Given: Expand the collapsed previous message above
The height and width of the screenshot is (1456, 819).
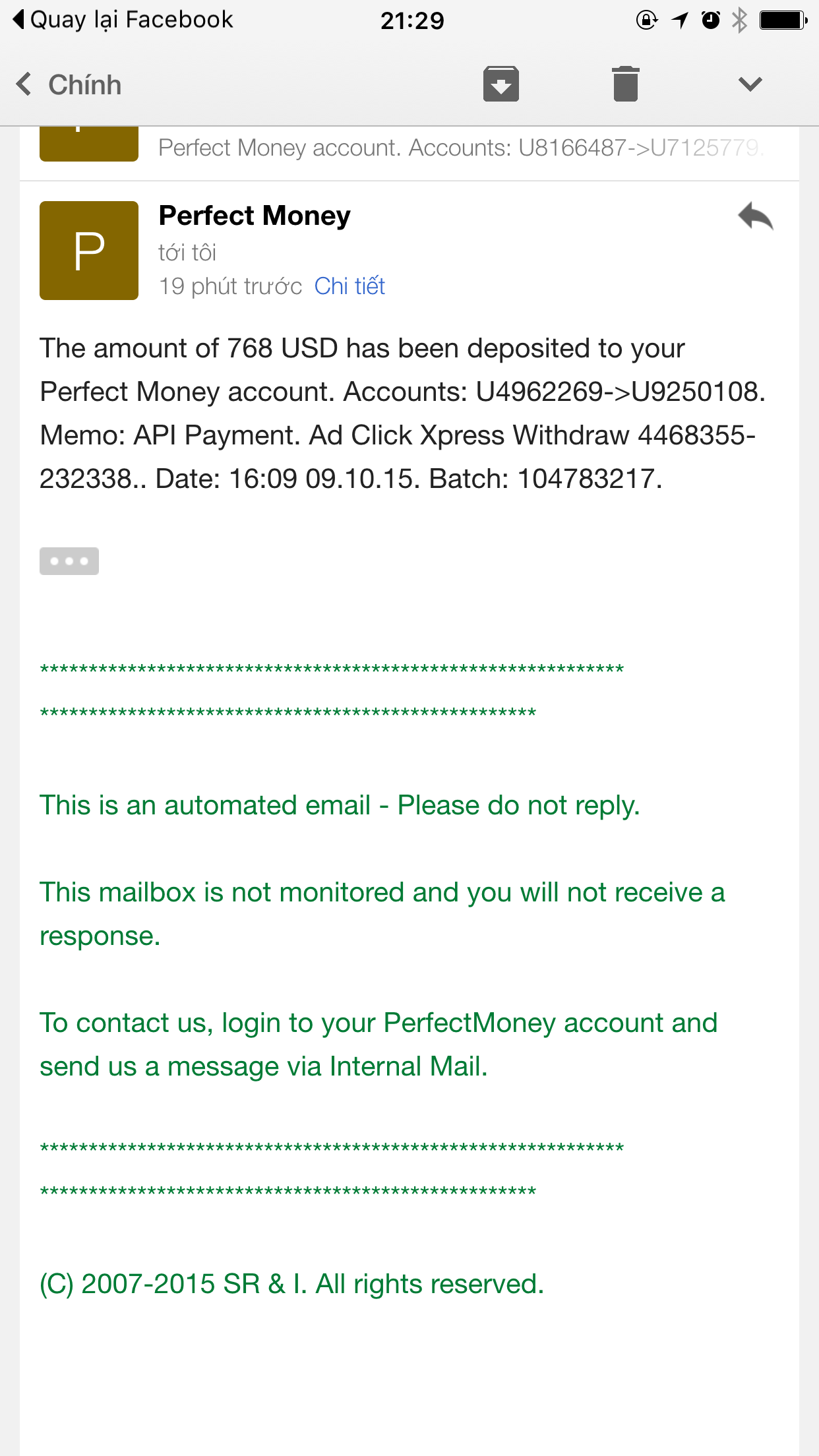Looking at the screenshot, I should (x=460, y=148).
